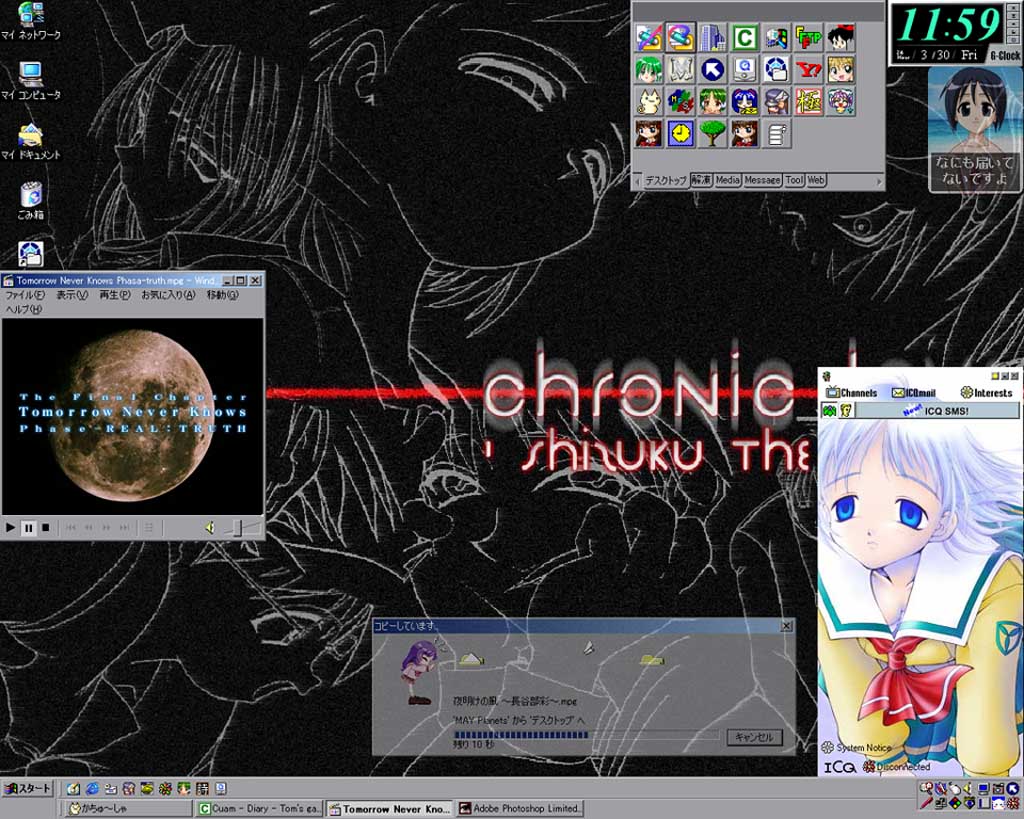This screenshot has width=1024, height=819.
Task: Click the moon video display area
Action: click(133, 417)
